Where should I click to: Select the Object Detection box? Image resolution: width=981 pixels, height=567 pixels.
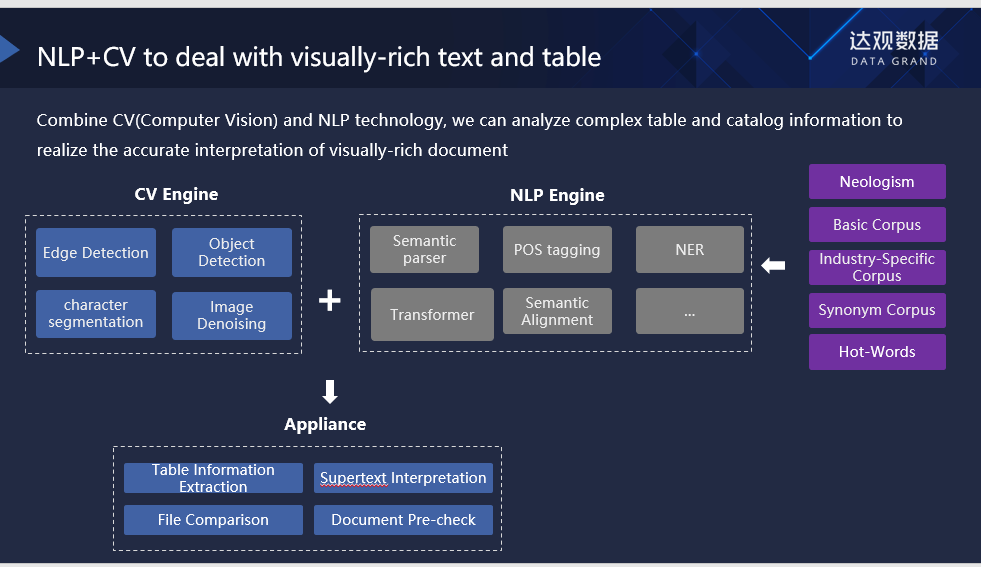[232, 252]
